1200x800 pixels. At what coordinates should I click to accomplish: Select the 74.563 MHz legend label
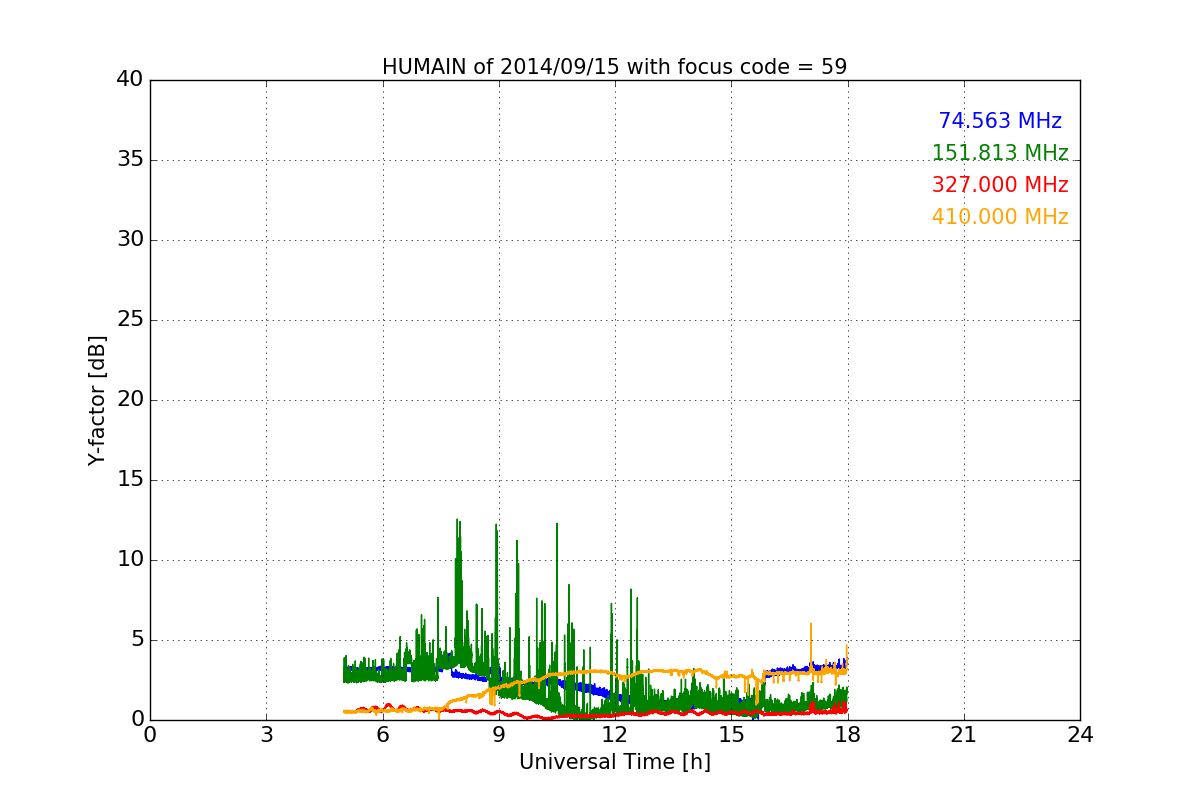[x=1000, y=121]
